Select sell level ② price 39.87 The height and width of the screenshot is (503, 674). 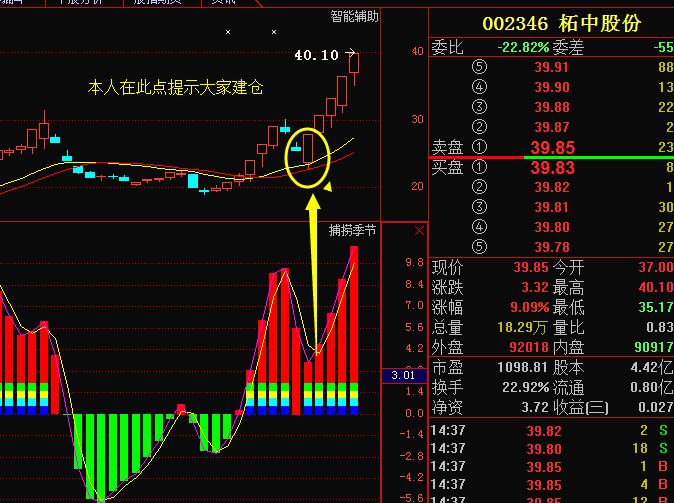[x=551, y=127]
